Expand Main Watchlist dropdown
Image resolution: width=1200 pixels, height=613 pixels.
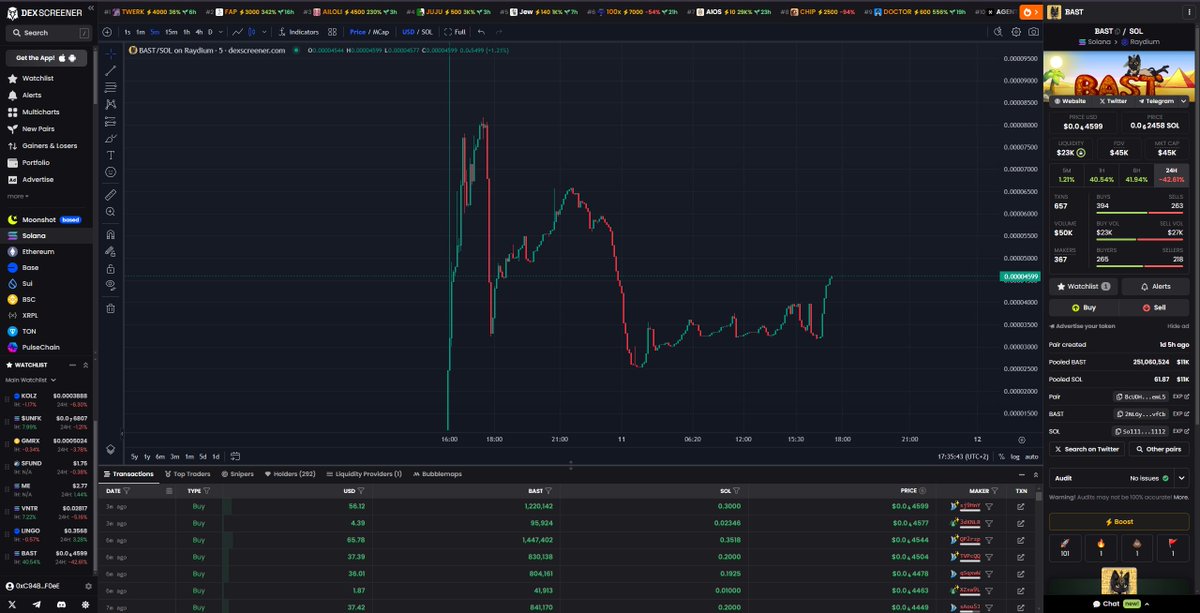[31, 380]
